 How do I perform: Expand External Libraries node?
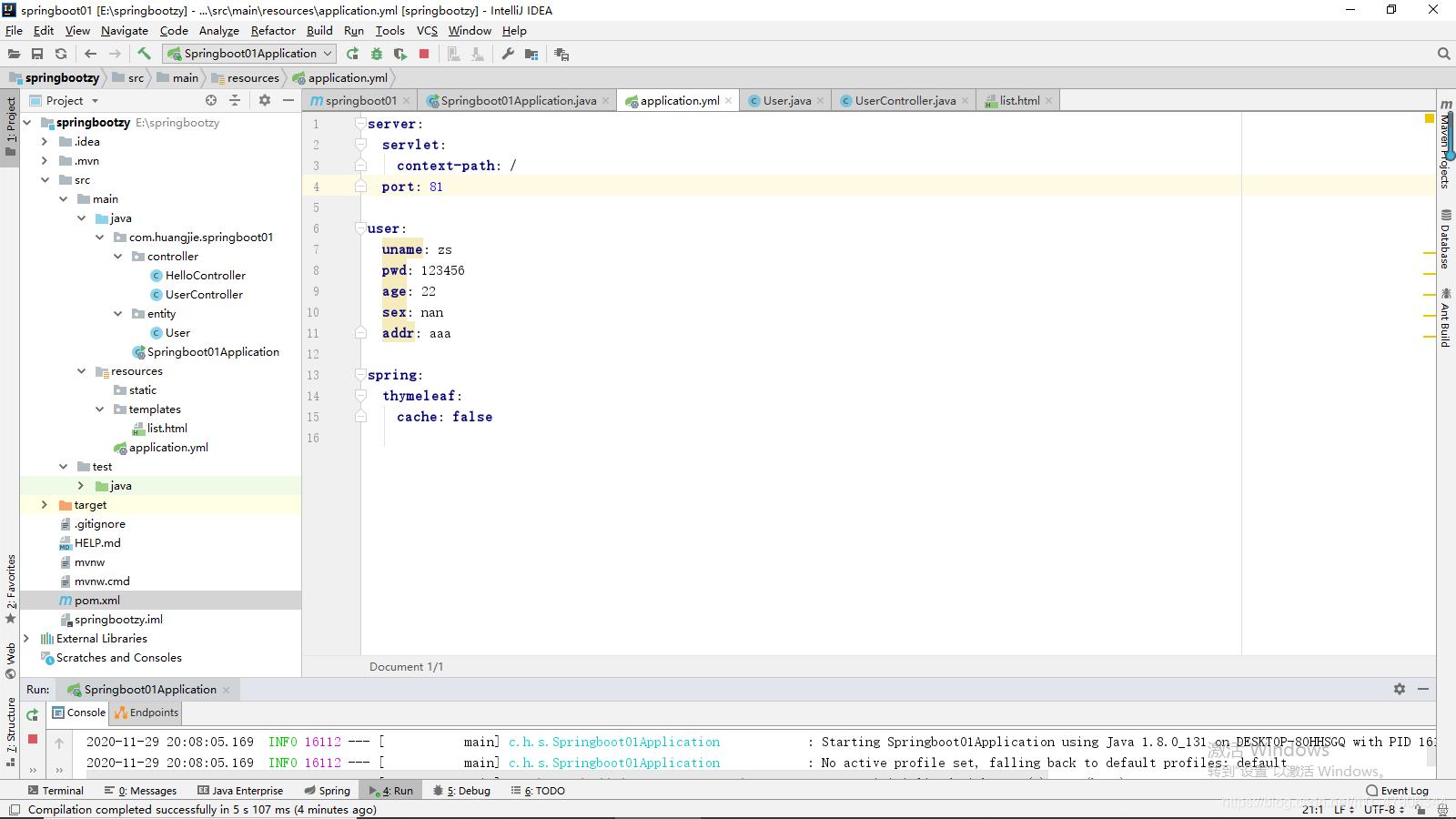pyautogui.click(x=26, y=639)
